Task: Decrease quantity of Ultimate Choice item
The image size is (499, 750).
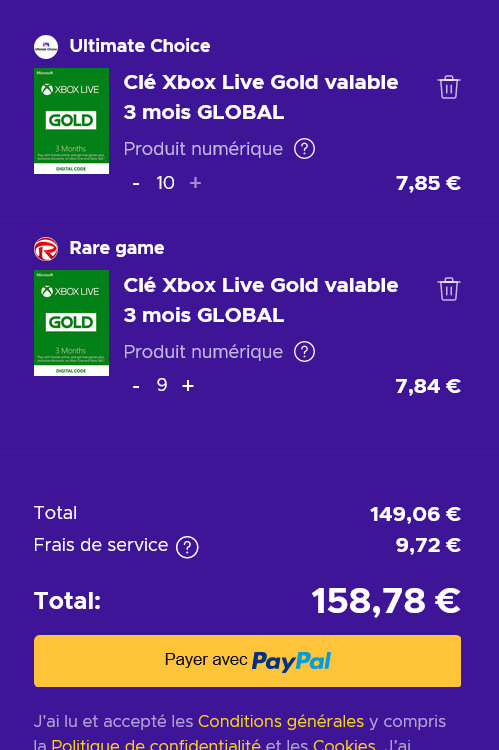Action: (136, 183)
